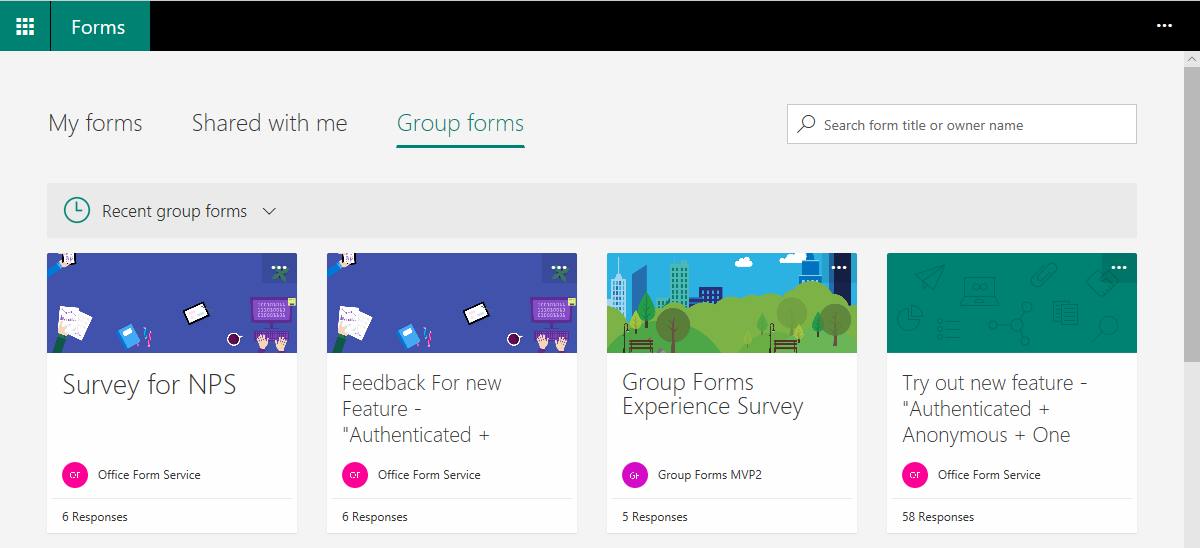The image size is (1200, 548).
Task: Expand the Recent group forms dropdown chevron
Action: coord(268,212)
